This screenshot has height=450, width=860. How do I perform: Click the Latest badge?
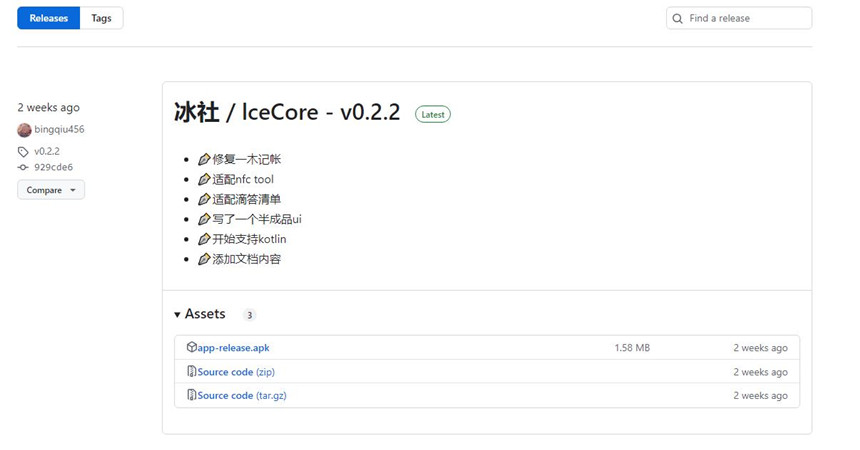pos(433,115)
